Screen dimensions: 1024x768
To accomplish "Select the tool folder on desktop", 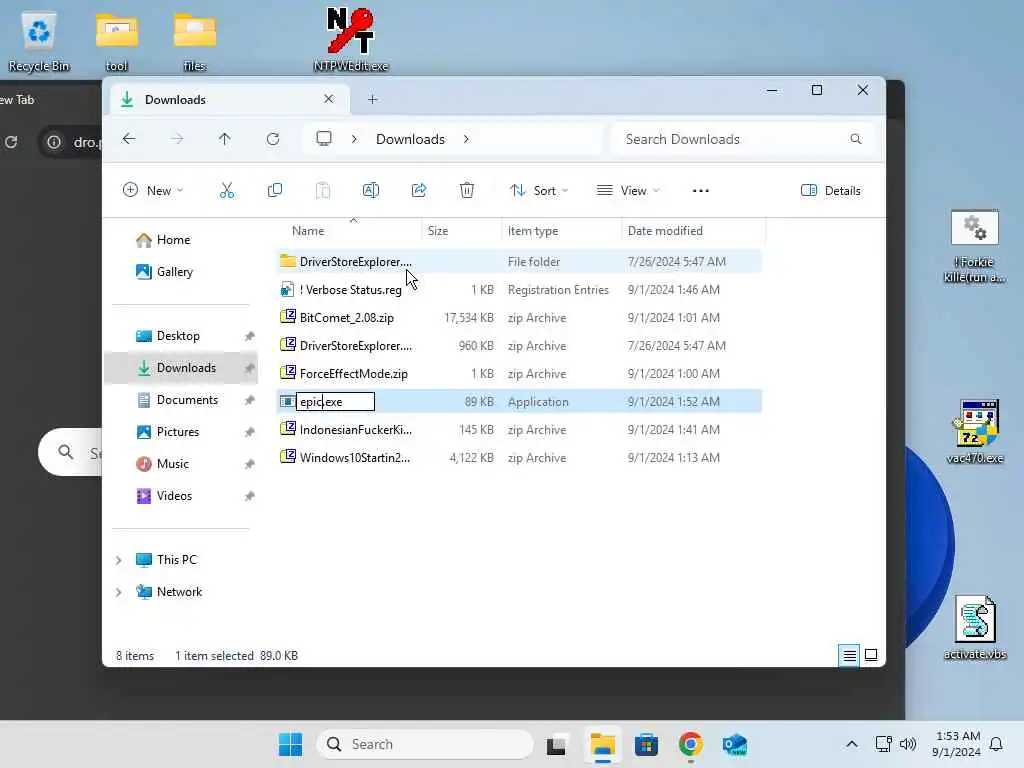I will pos(116,42).
